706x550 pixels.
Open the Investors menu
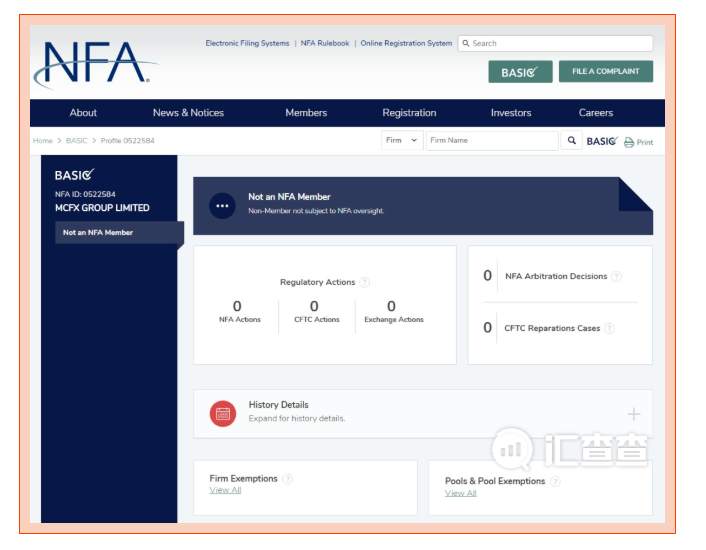[x=511, y=113]
